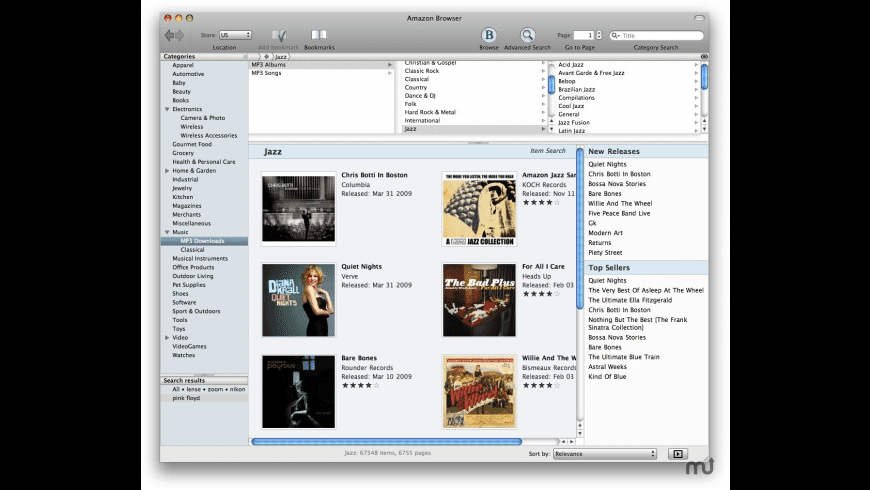
Task: Click Bossa Nova Stories in New Releases
Action: 617,184
